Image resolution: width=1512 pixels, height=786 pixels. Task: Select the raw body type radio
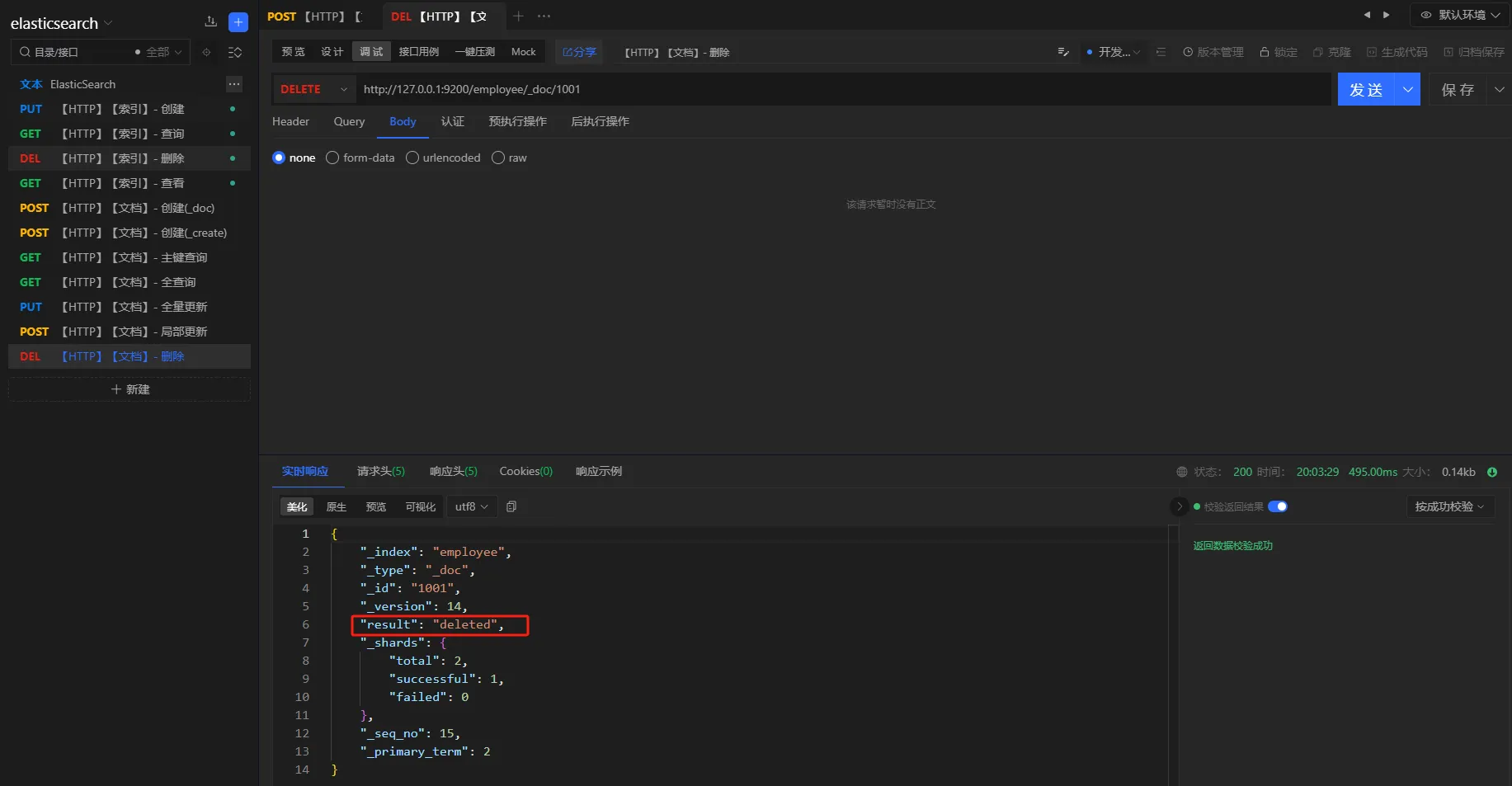498,158
